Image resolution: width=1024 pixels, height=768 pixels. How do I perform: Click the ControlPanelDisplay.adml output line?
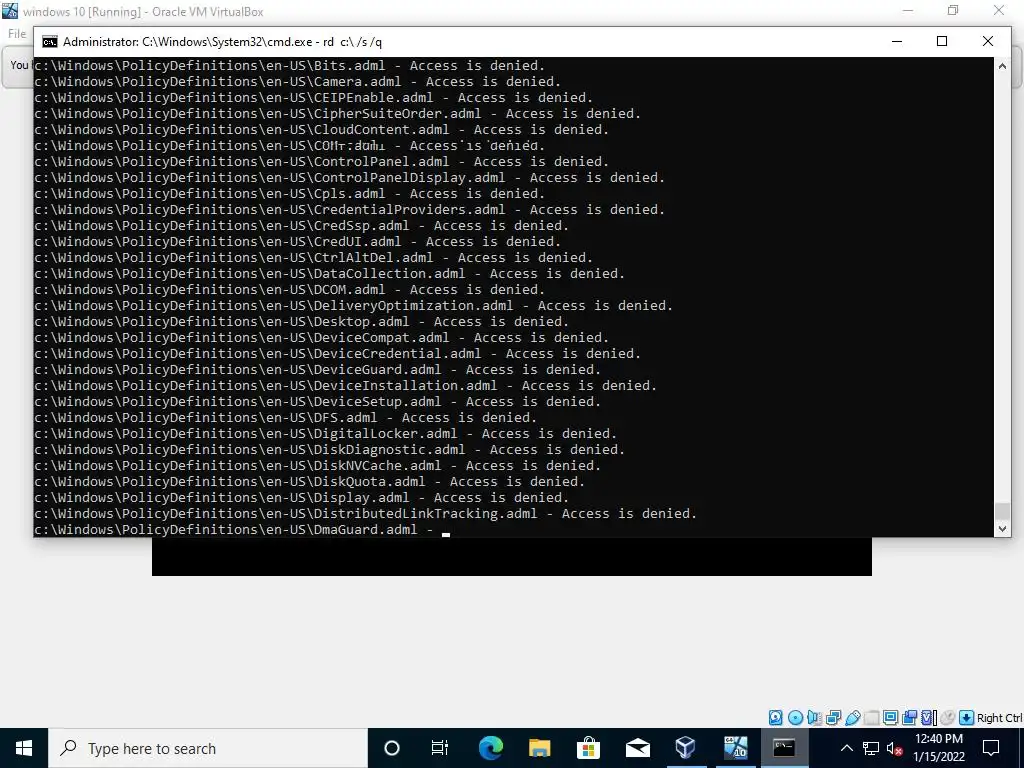point(349,178)
